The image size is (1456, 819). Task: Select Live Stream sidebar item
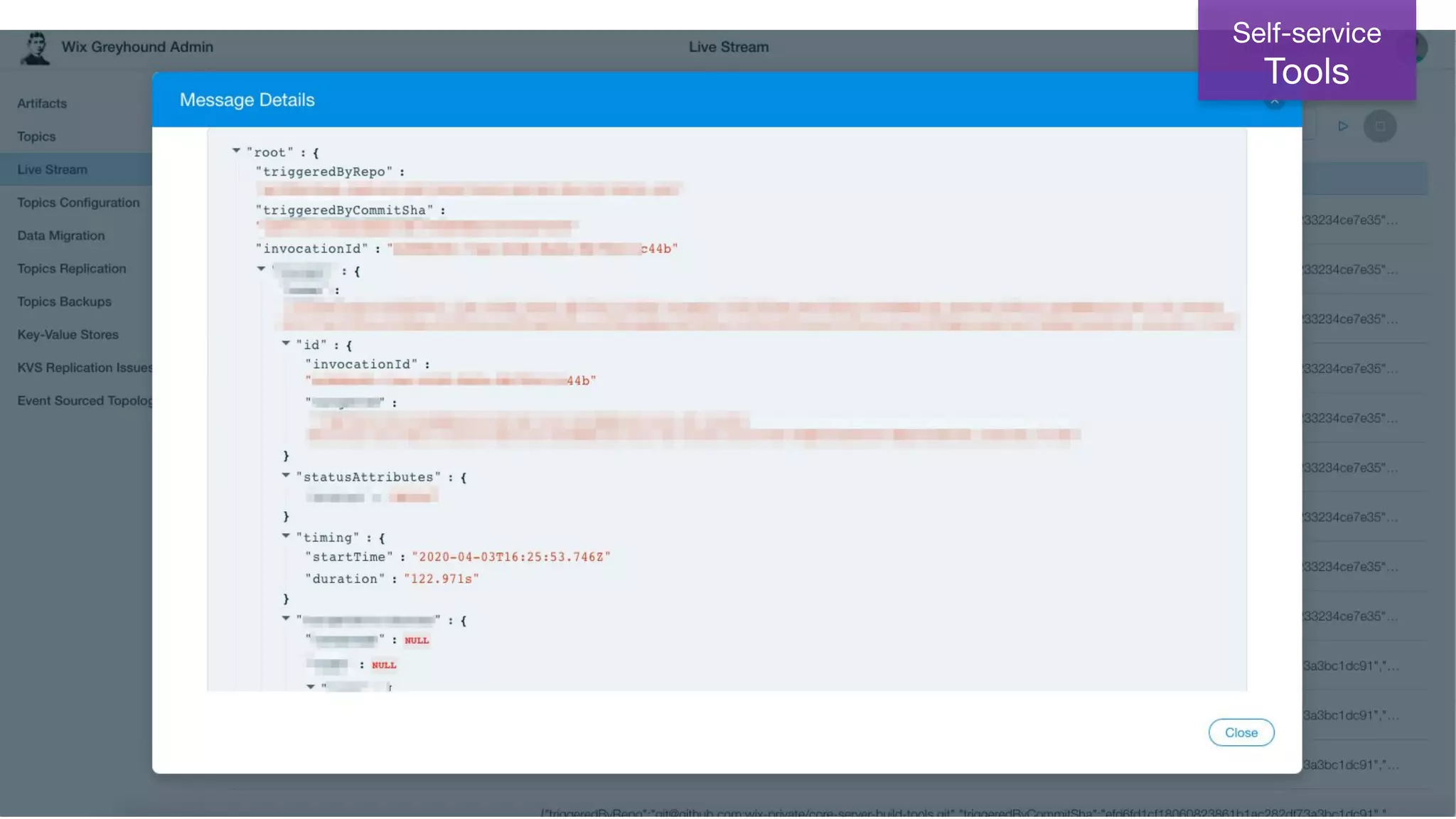tap(53, 170)
